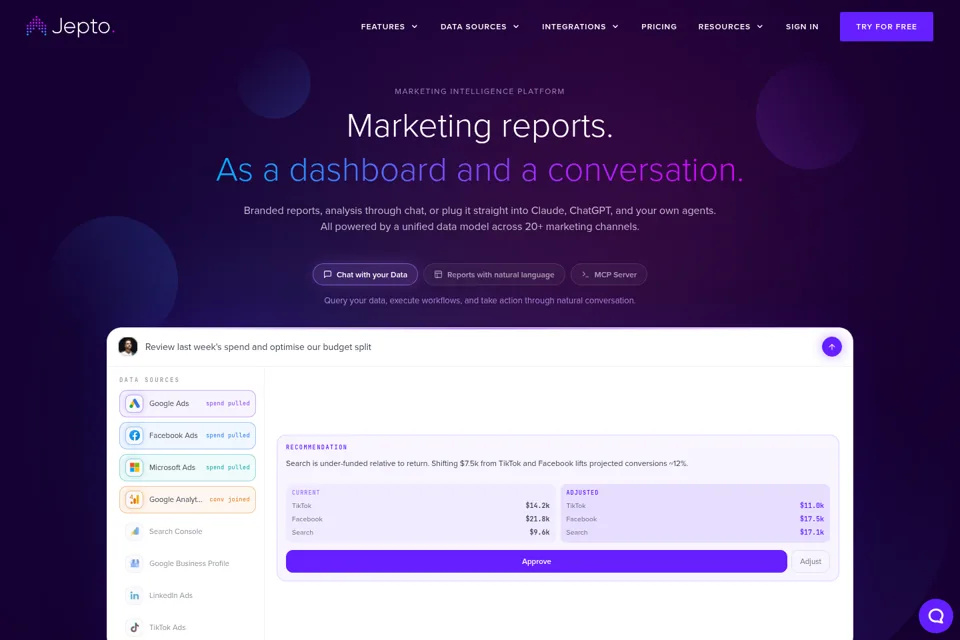Click the LinkedIn Ads icon

134,595
